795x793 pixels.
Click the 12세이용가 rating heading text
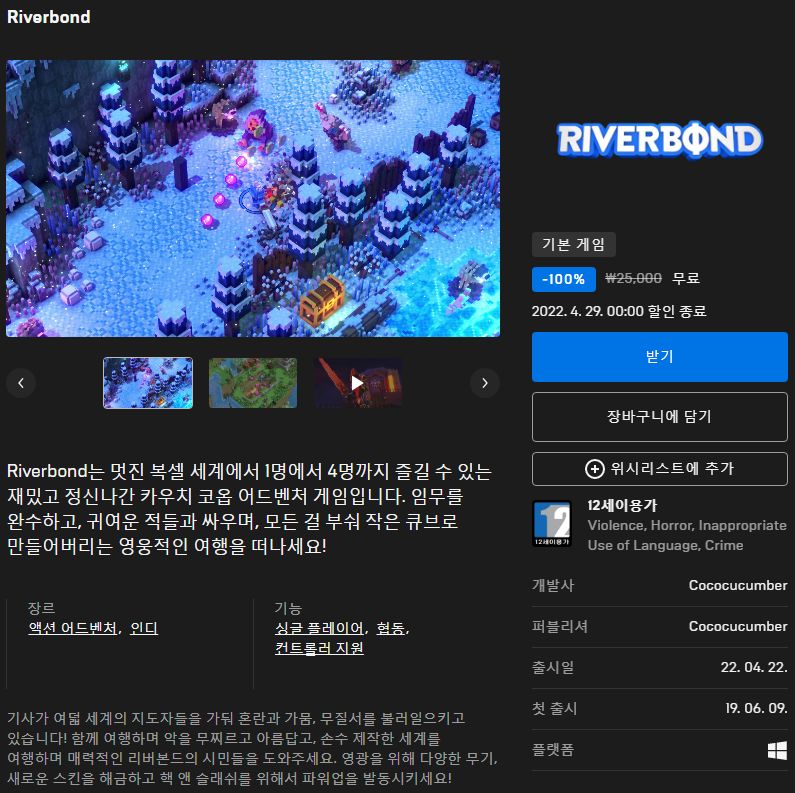pos(622,505)
